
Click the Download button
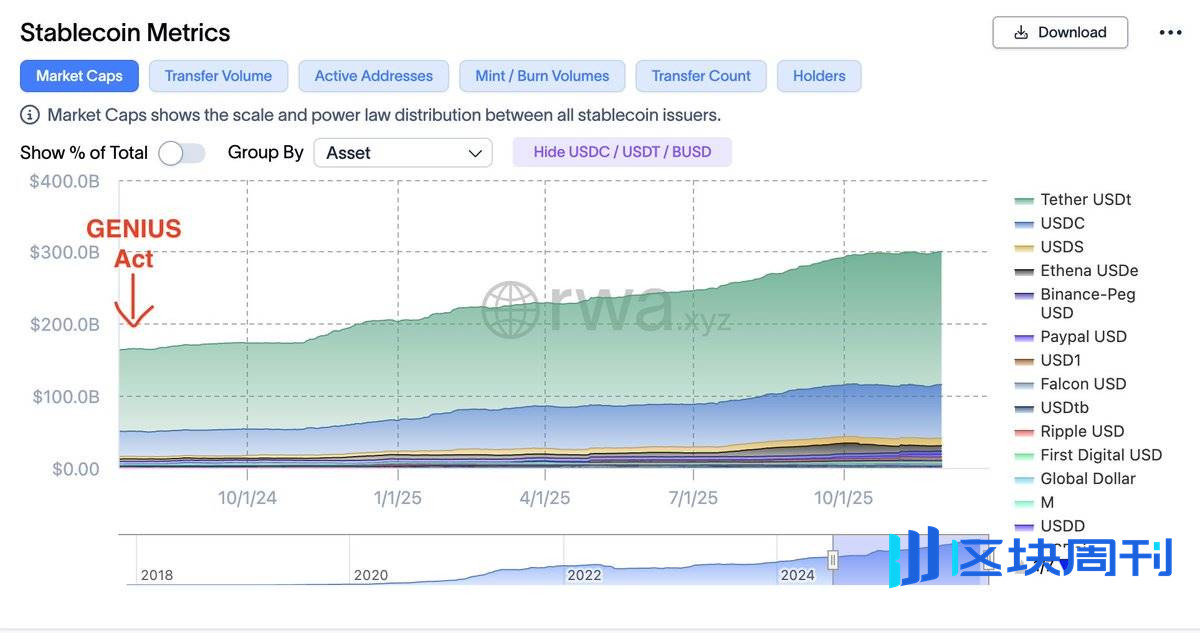point(1060,33)
